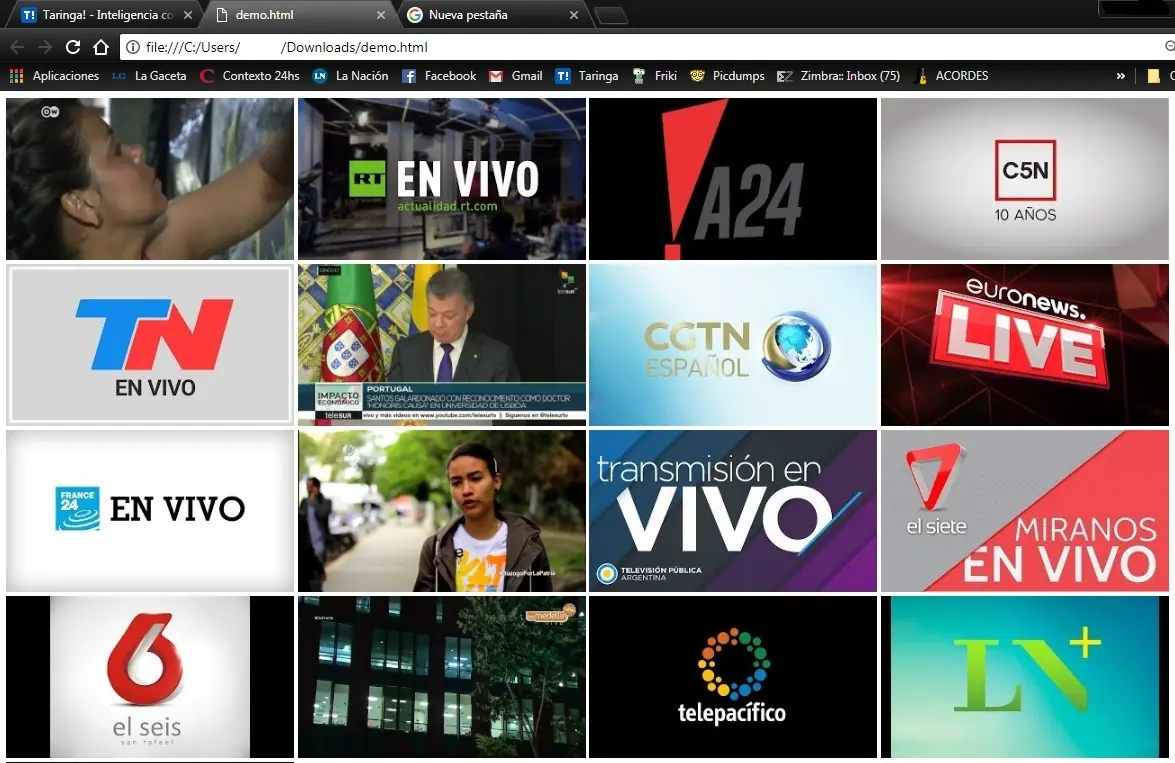Screen dimensions: 1175x763
Task: Open the euronews LIVE channel thumbnail
Action: pos(1025,345)
